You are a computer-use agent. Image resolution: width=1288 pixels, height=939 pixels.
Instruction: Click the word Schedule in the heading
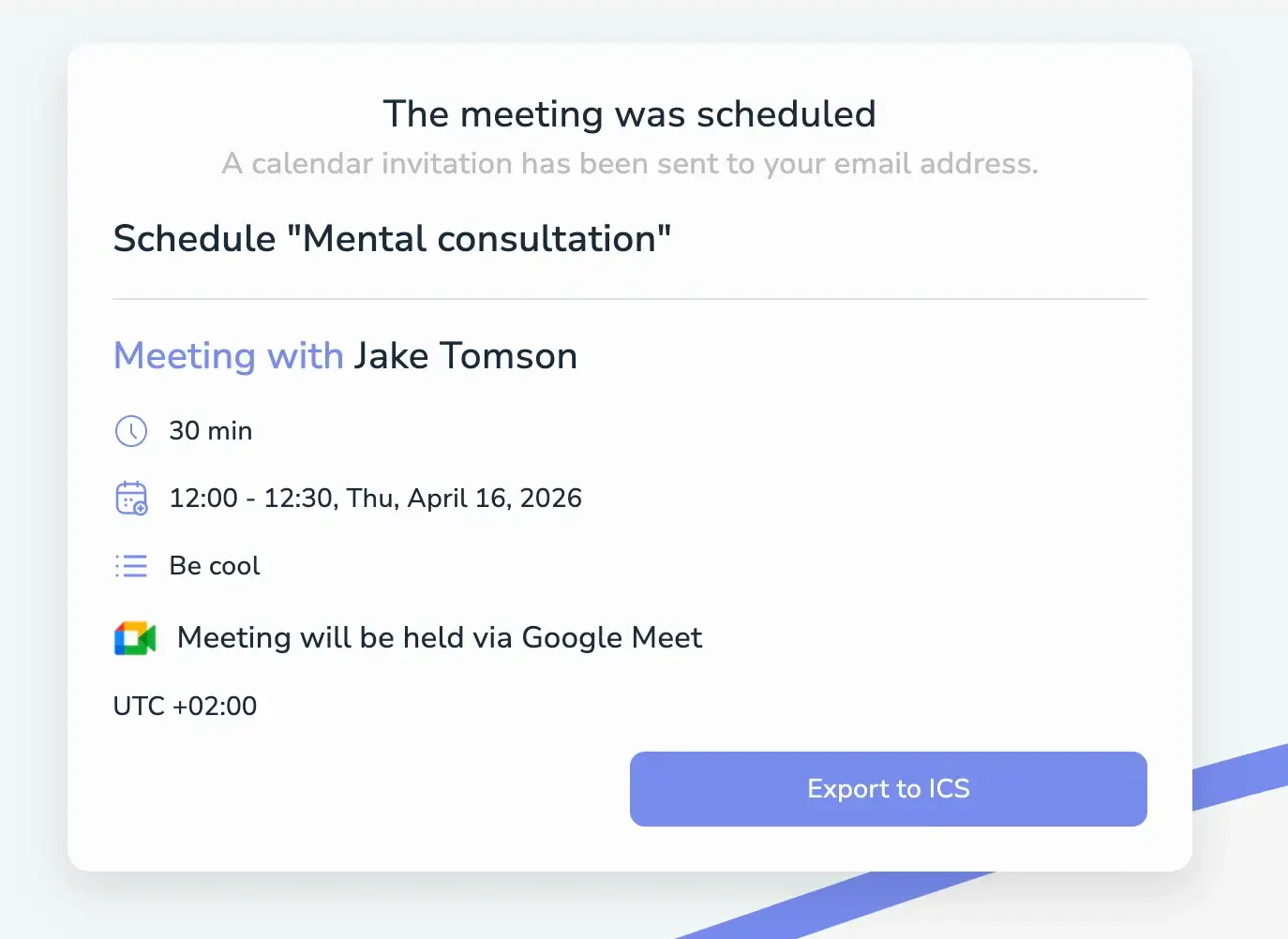click(194, 239)
